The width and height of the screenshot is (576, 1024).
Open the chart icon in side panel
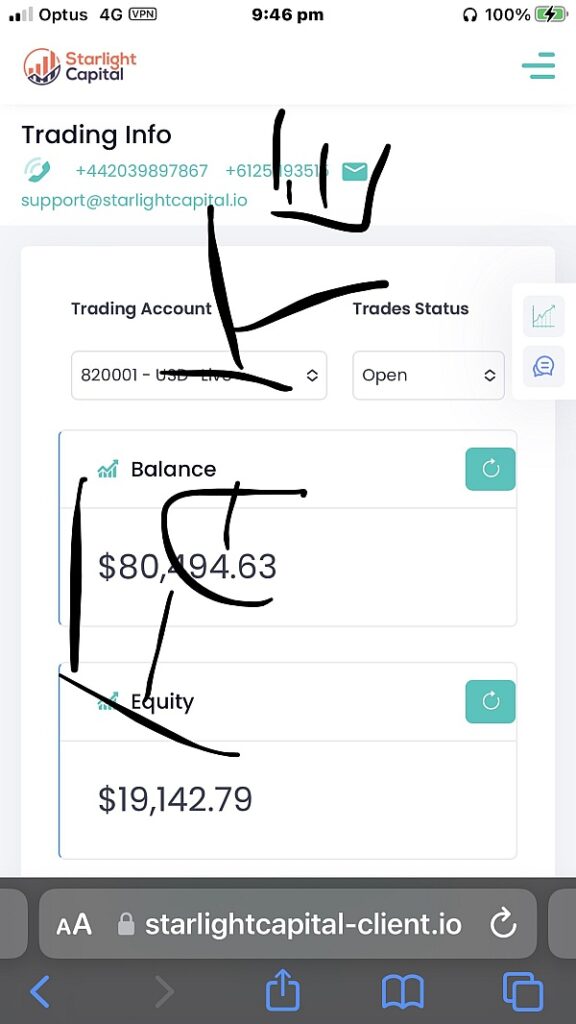[x=543, y=316]
